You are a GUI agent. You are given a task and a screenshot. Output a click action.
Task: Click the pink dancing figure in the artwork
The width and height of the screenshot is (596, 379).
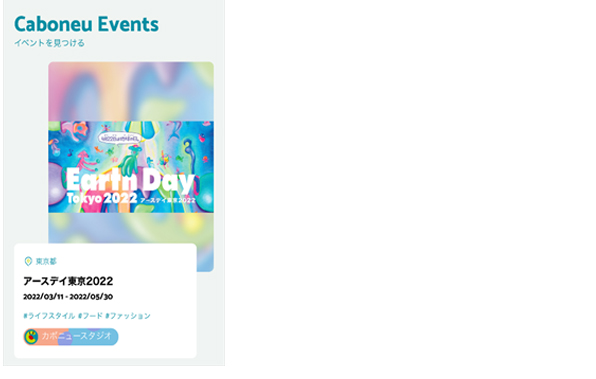[87, 162]
